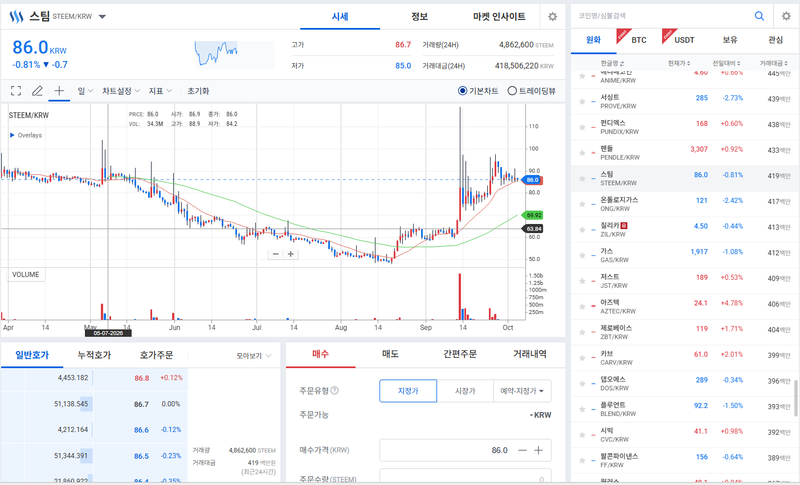
Task: Select the drawing pencil tool
Action: coord(37,91)
